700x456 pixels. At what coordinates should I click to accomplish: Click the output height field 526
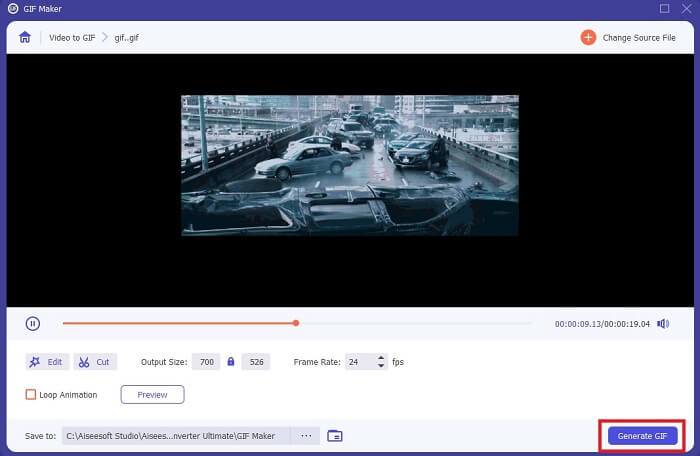point(256,362)
